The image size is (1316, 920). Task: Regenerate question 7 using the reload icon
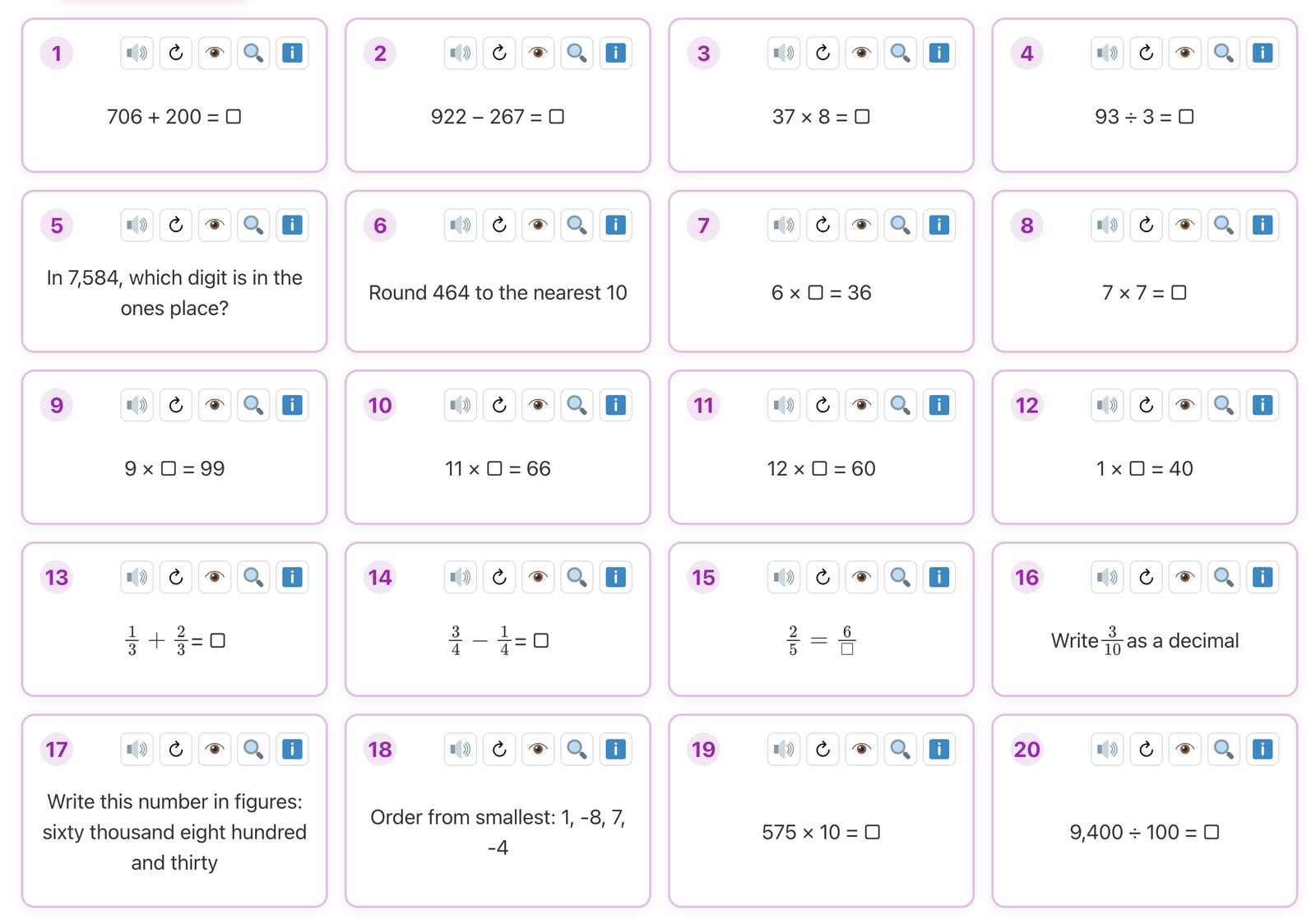[822, 225]
